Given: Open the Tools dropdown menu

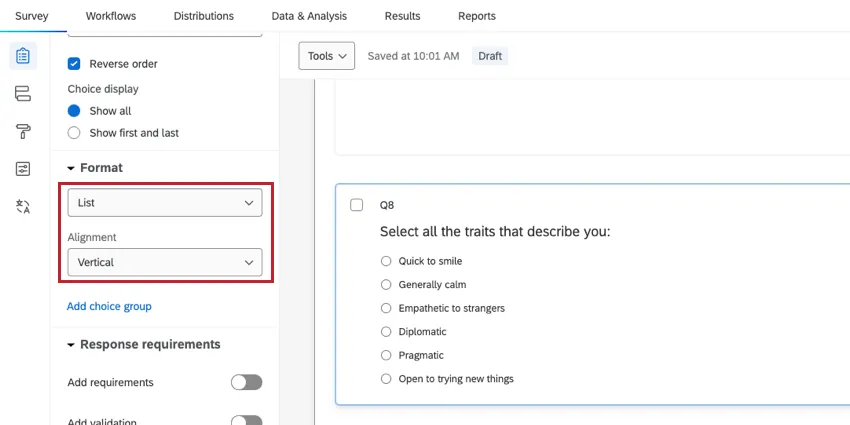Looking at the screenshot, I should (x=327, y=56).
